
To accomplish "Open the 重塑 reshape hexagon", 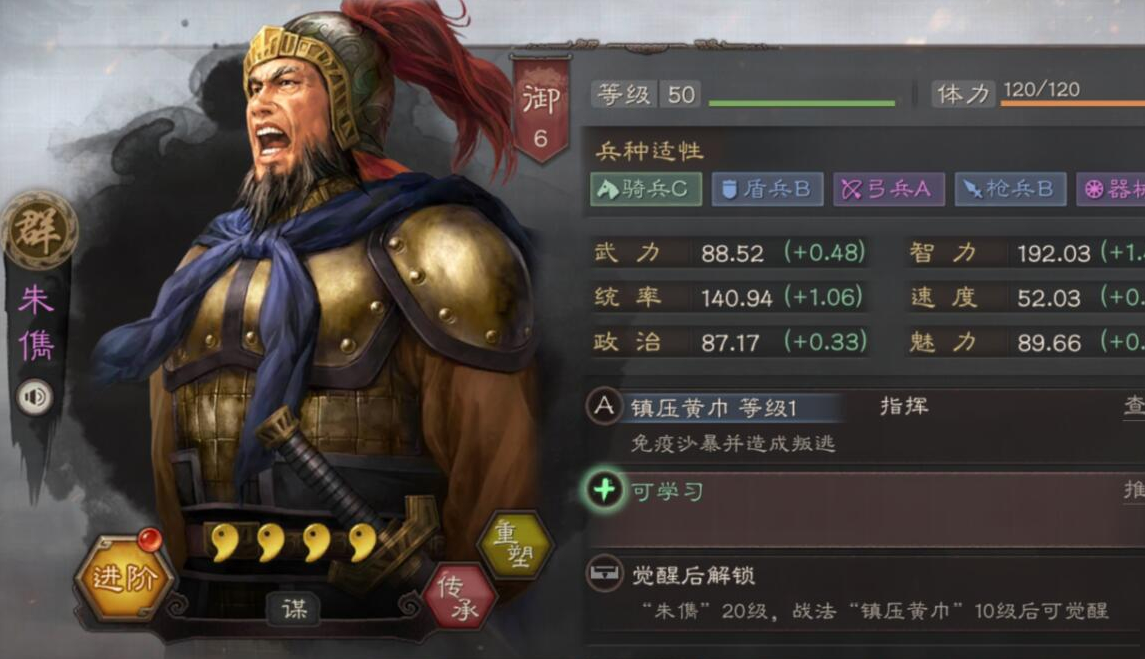I will pyautogui.click(x=516, y=544).
